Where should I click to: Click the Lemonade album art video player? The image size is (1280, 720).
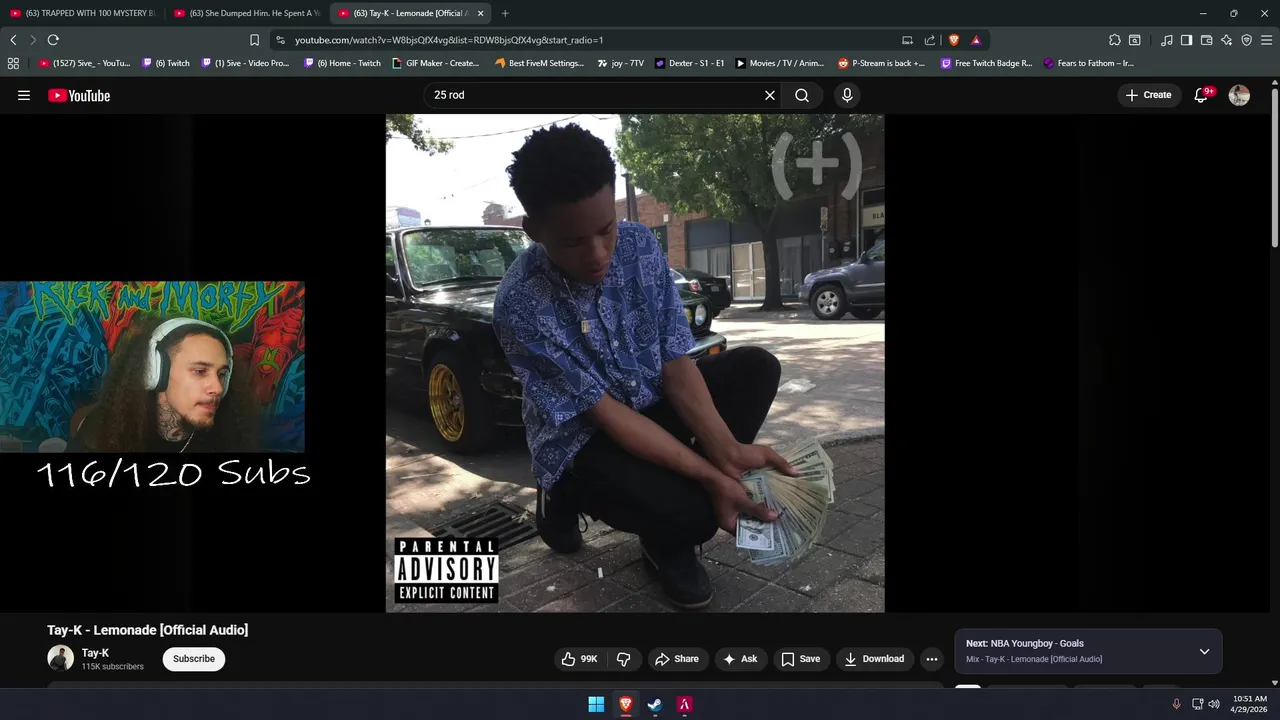coord(635,363)
